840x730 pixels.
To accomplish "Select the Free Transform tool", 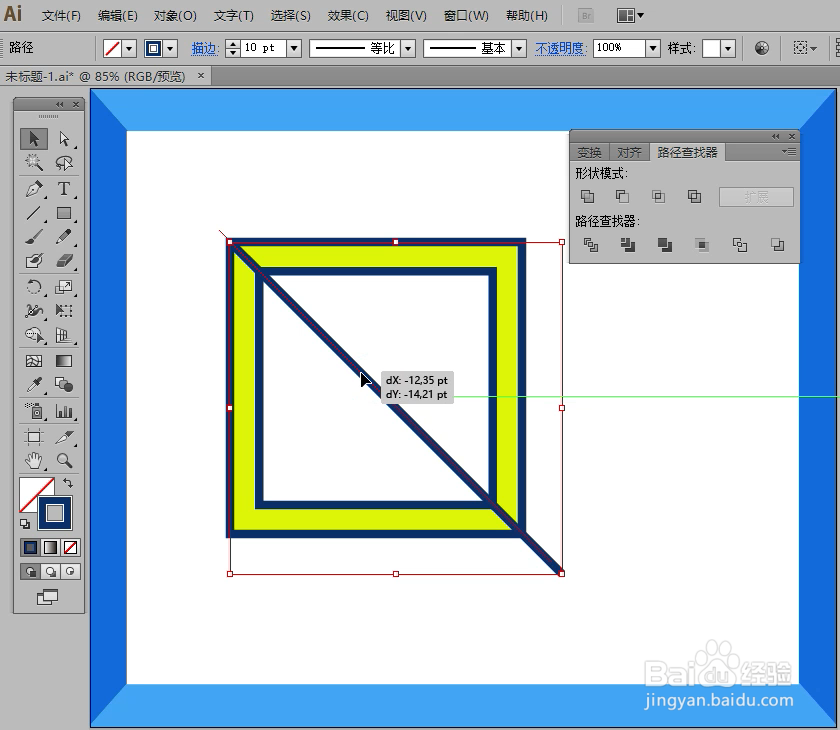I will tap(64, 311).
